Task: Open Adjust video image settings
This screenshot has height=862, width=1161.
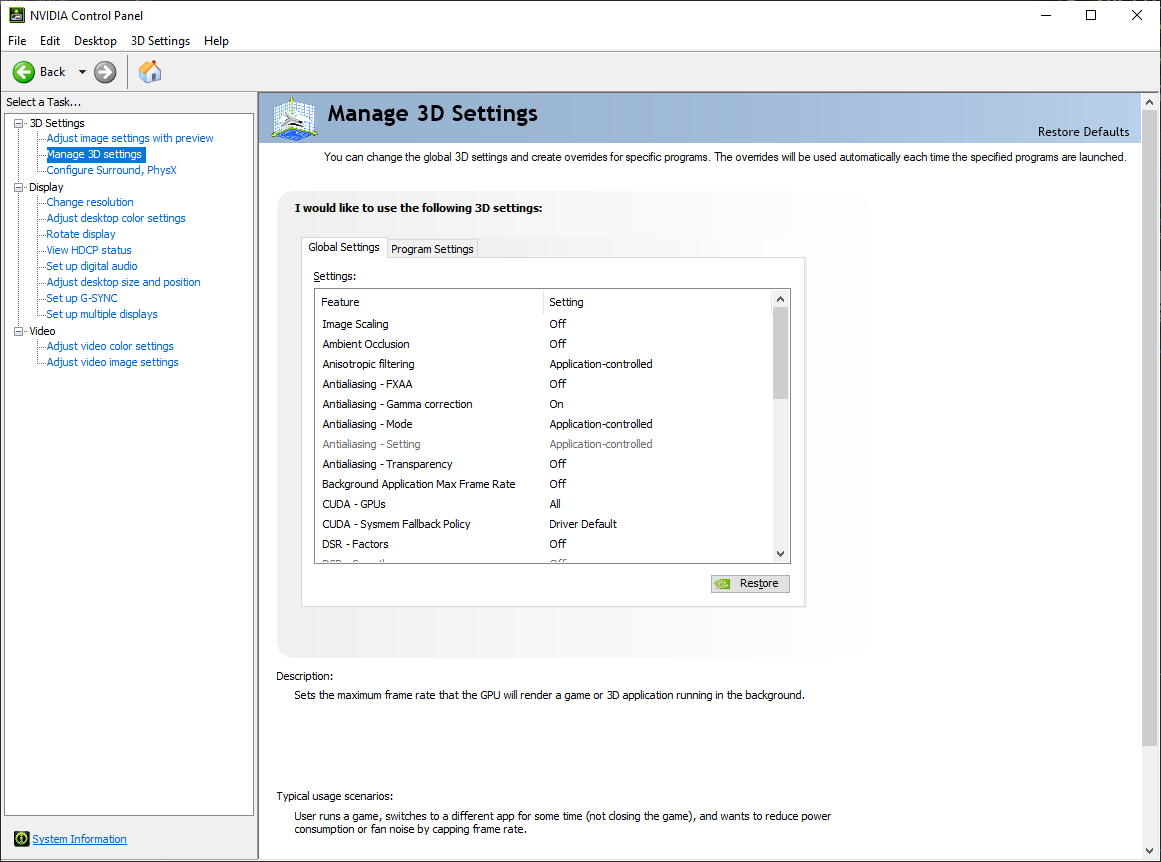Action: pyautogui.click(x=113, y=362)
